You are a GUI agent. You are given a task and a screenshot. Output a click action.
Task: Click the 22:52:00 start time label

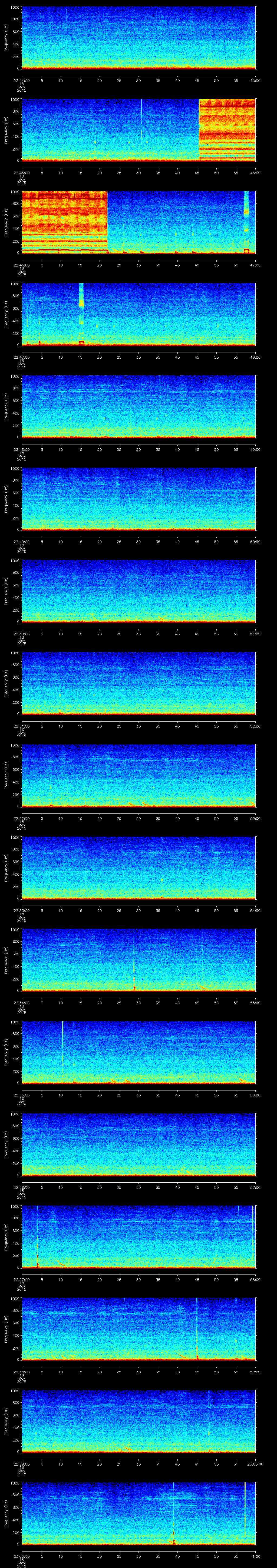click(21, 818)
